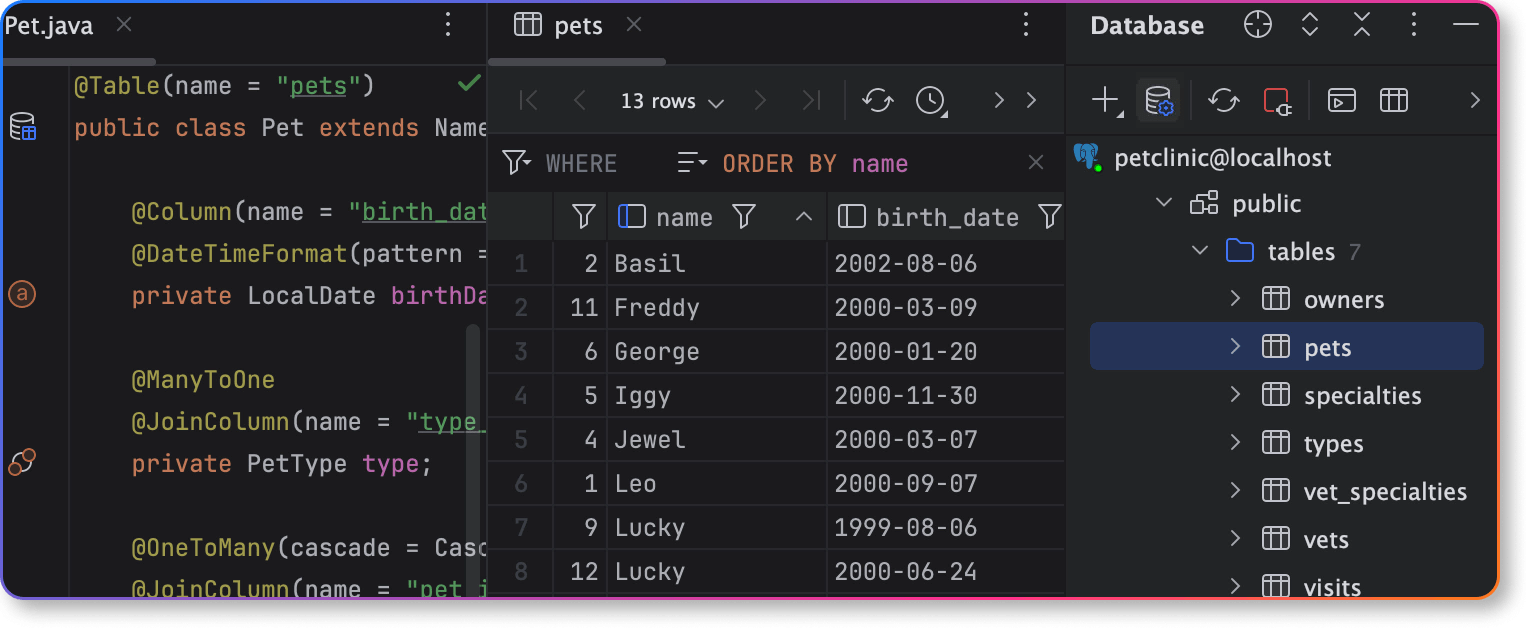Edit the ORDER BY name field
The height and width of the screenshot is (628, 1526).
coord(815,163)
